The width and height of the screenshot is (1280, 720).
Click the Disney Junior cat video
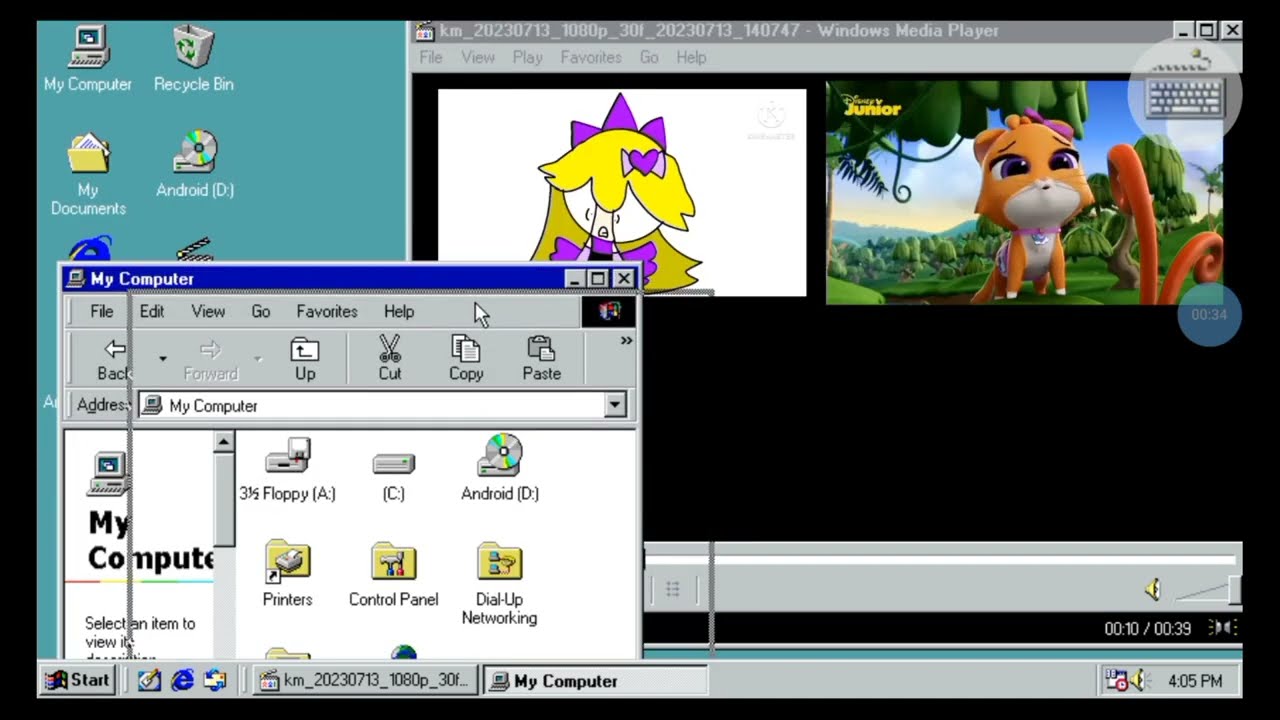click(1024, 192)
